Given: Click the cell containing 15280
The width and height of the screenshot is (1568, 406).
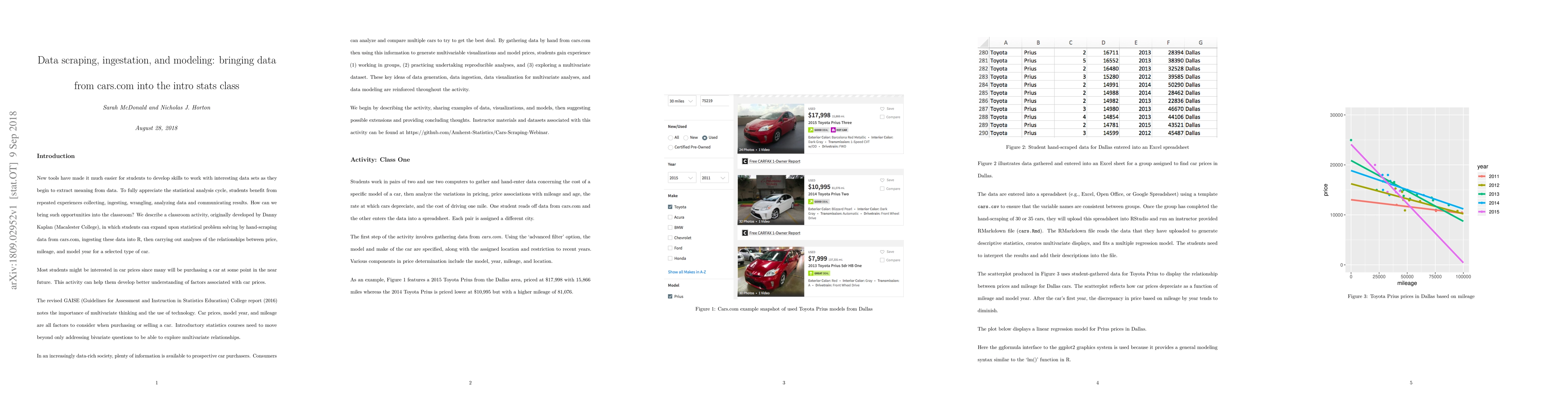Looking at the screenshot, I should point(1103,77).
